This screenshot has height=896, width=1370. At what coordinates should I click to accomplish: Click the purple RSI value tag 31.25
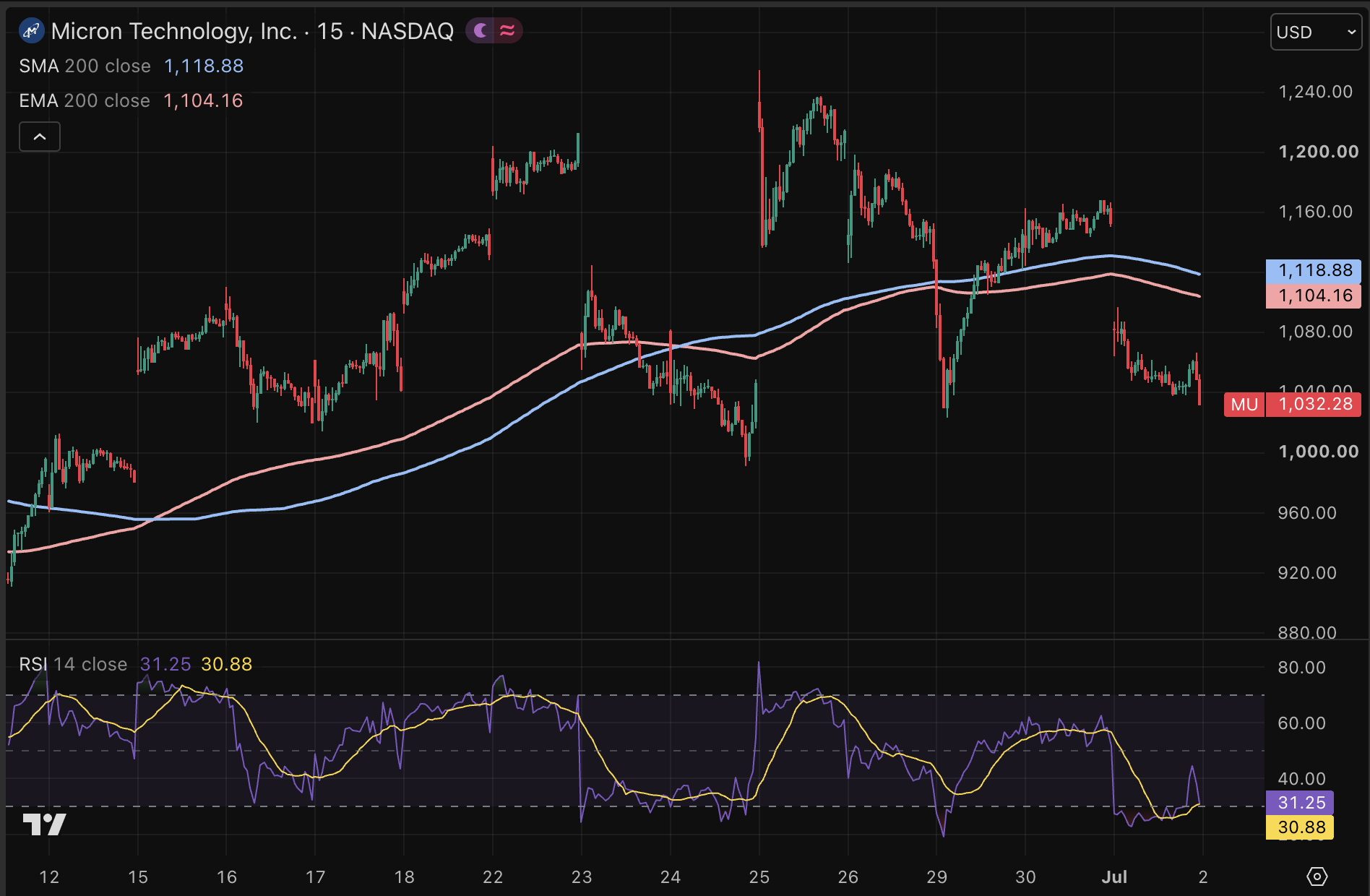coord(1300,803)
